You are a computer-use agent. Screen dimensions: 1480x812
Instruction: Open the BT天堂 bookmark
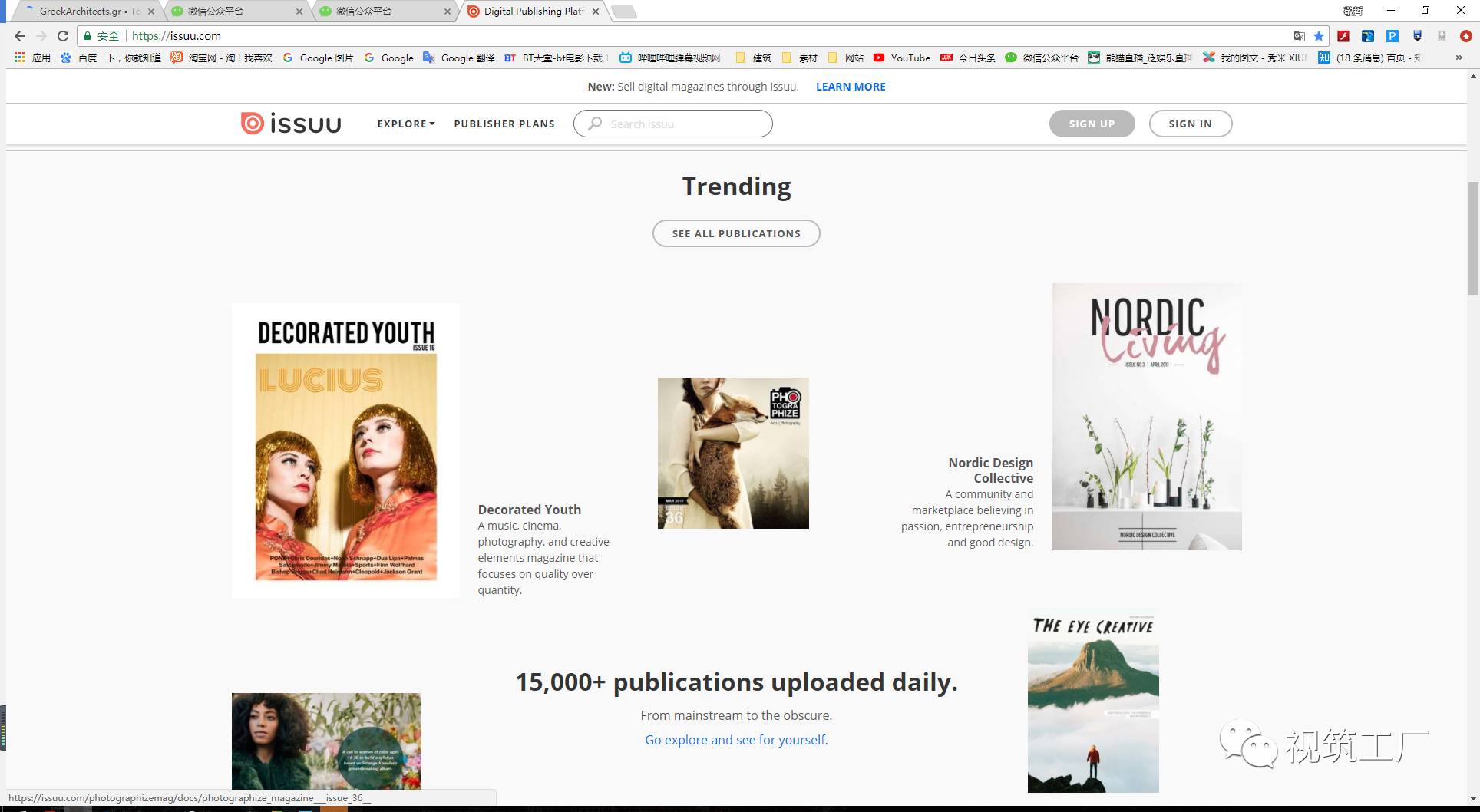(556, 58)
